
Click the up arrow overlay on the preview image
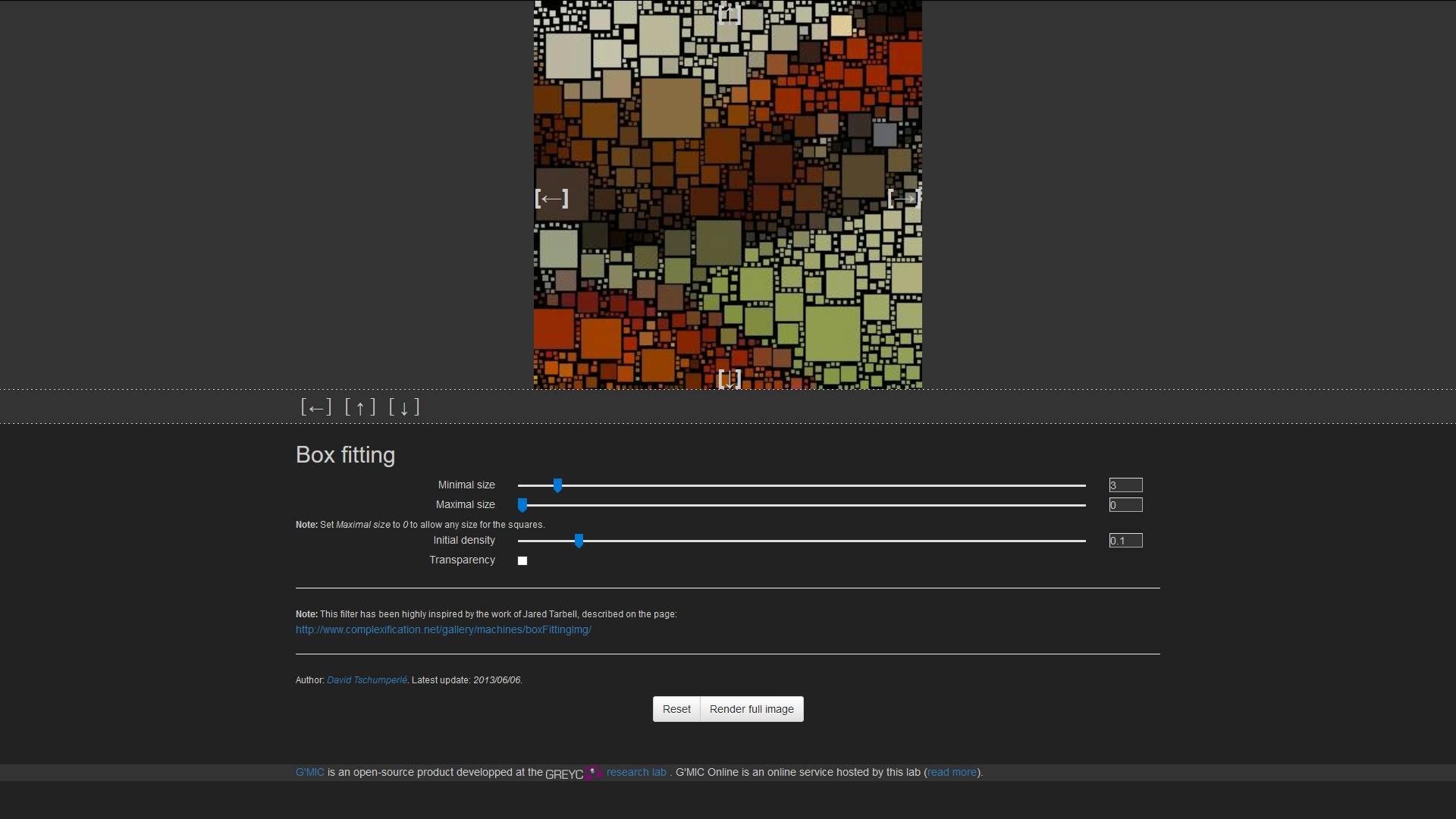coord(729,14)
